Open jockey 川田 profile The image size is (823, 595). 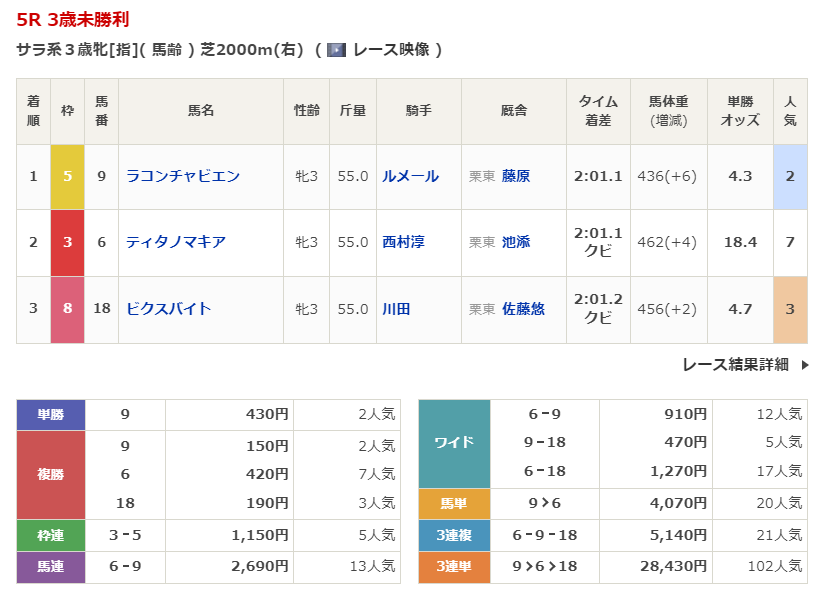(x=396, y=309)
